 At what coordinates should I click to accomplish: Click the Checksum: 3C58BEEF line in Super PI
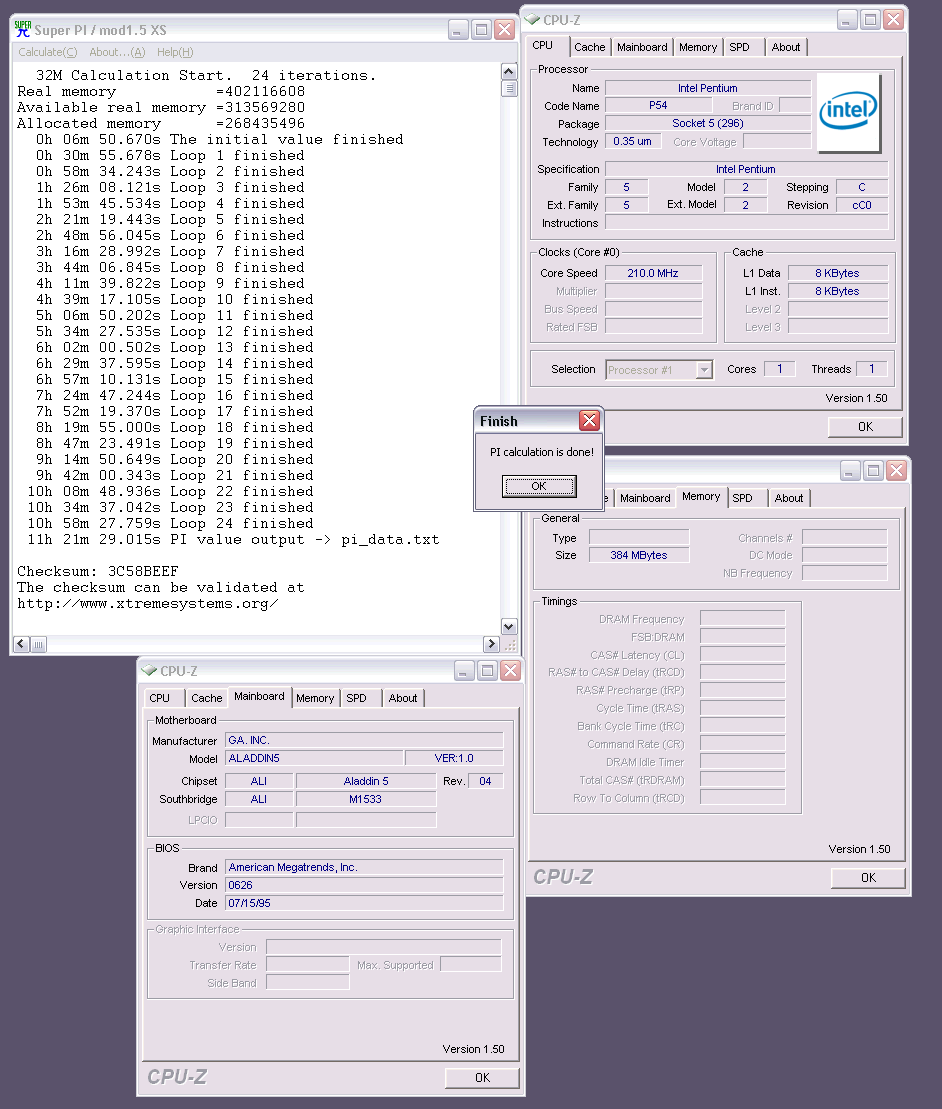[x=98, y=571]
